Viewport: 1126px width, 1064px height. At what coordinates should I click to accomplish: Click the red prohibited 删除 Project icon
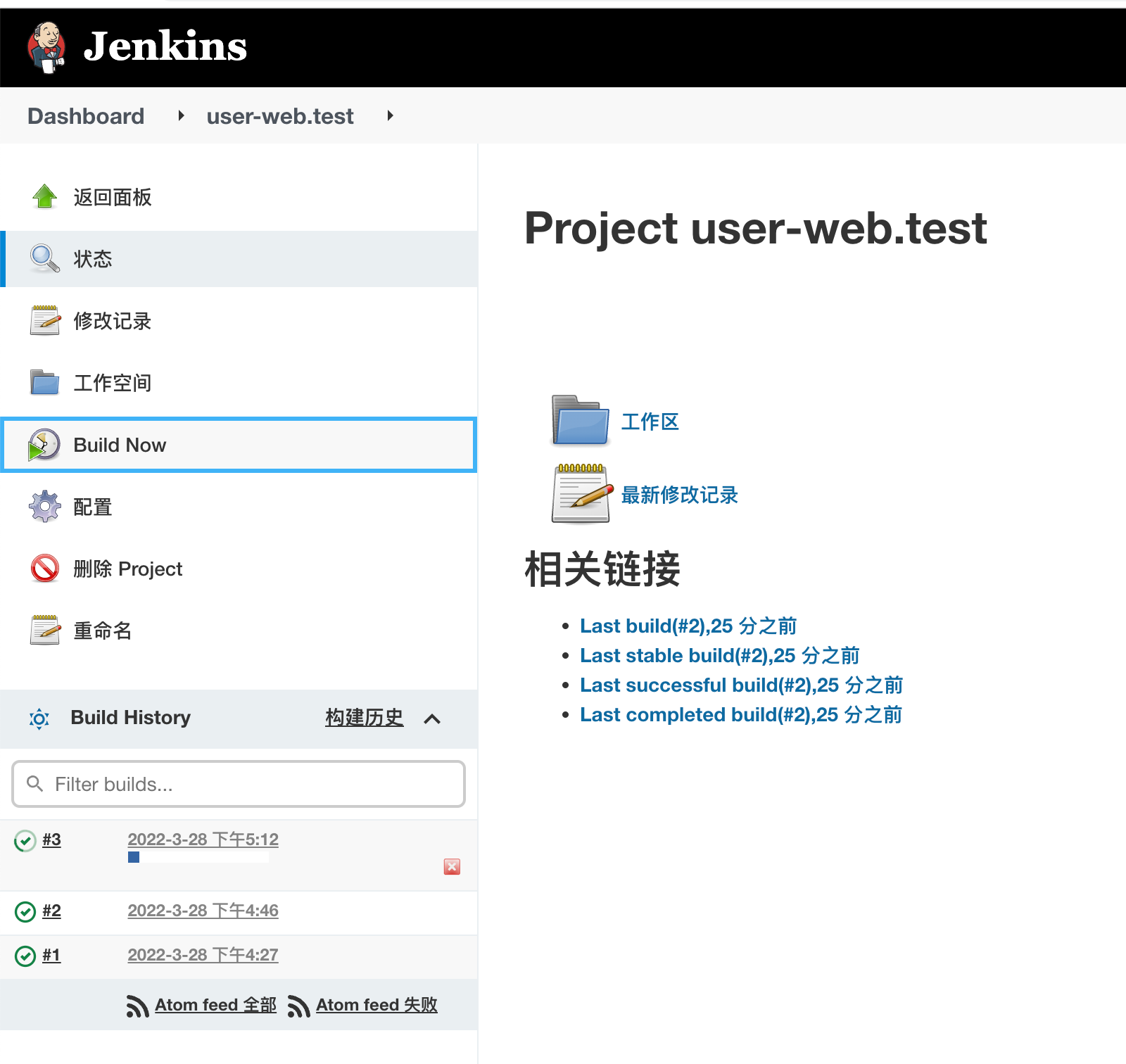(x=45, y=568)
